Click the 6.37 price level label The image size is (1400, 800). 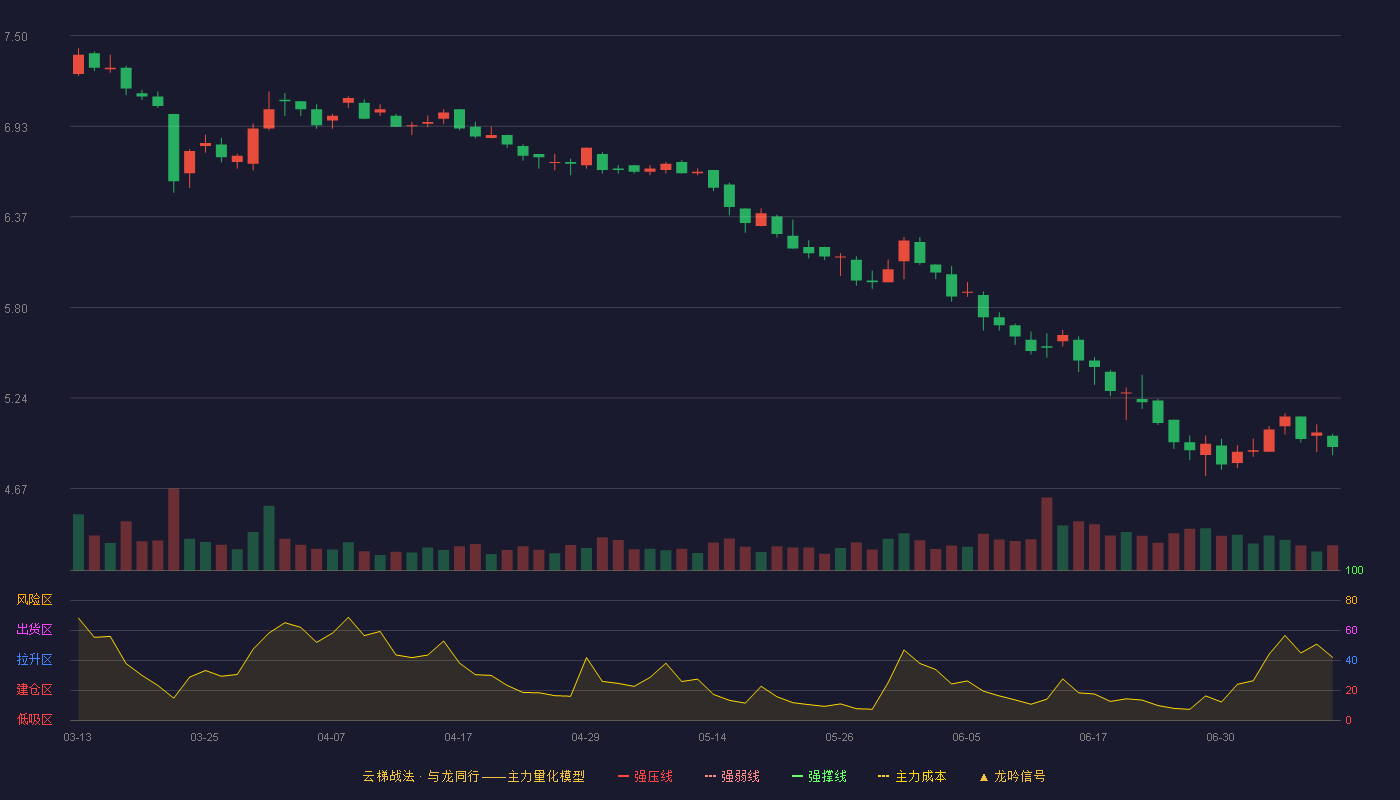click(x=16, y=218)
